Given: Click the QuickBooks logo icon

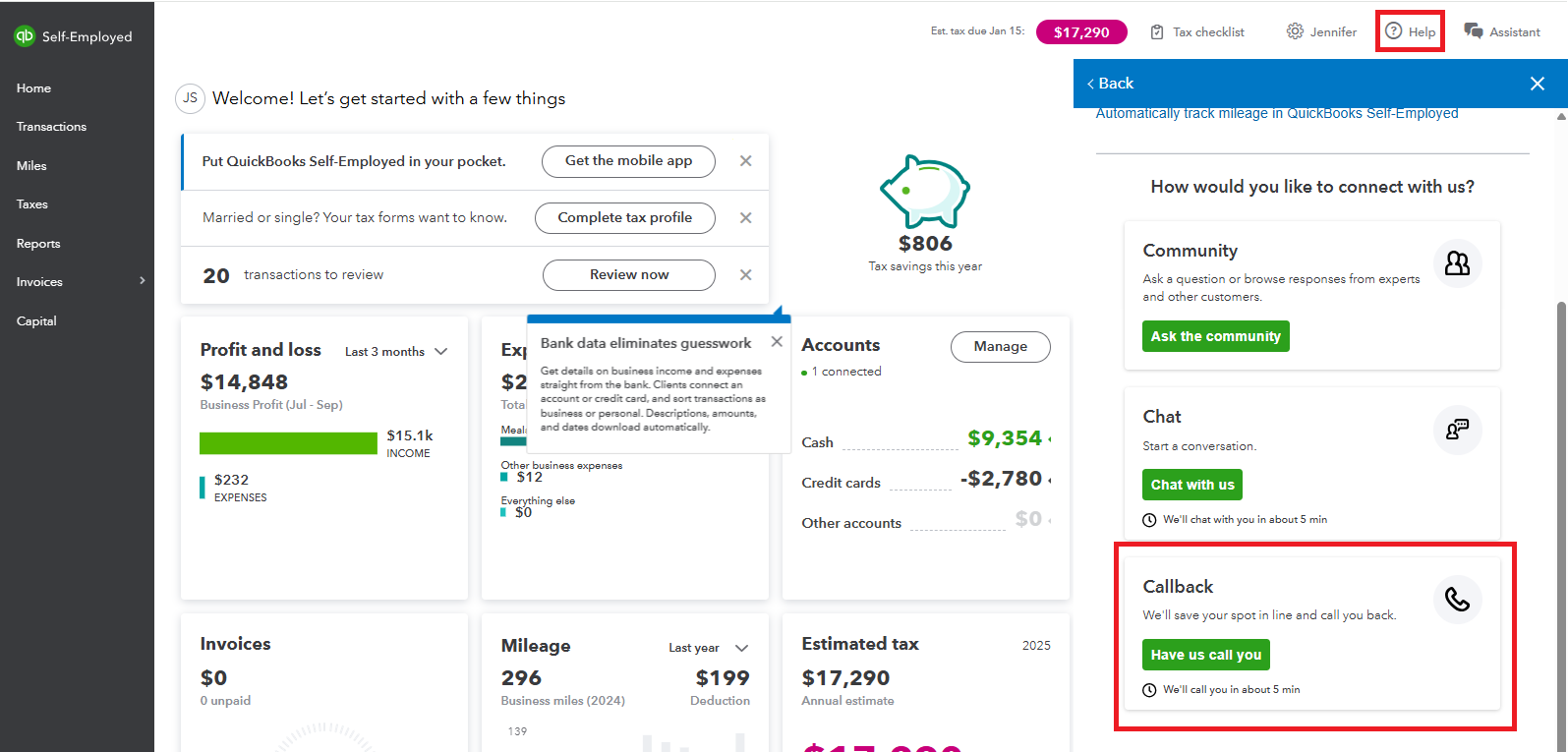Looking at the screenshot, I should coord(25,36).
